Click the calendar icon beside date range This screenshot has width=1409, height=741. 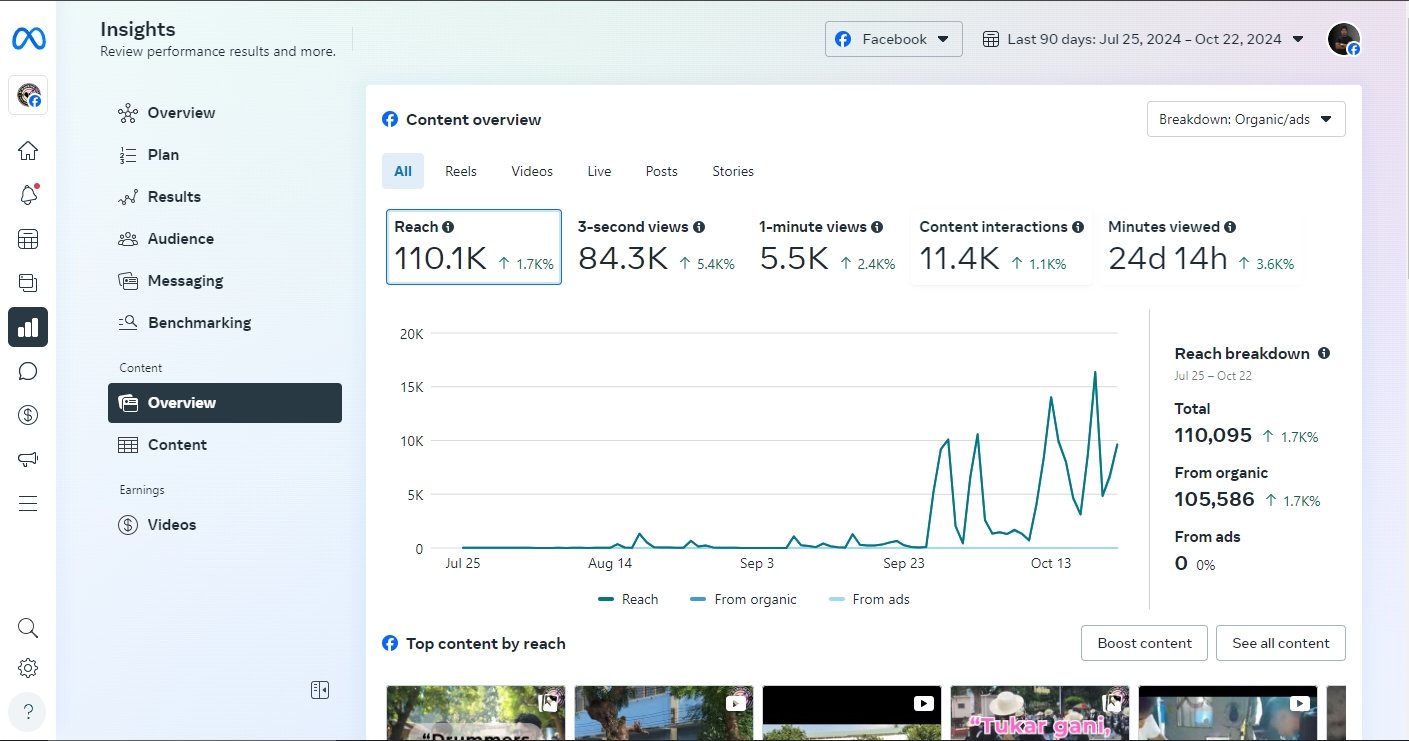991,39
